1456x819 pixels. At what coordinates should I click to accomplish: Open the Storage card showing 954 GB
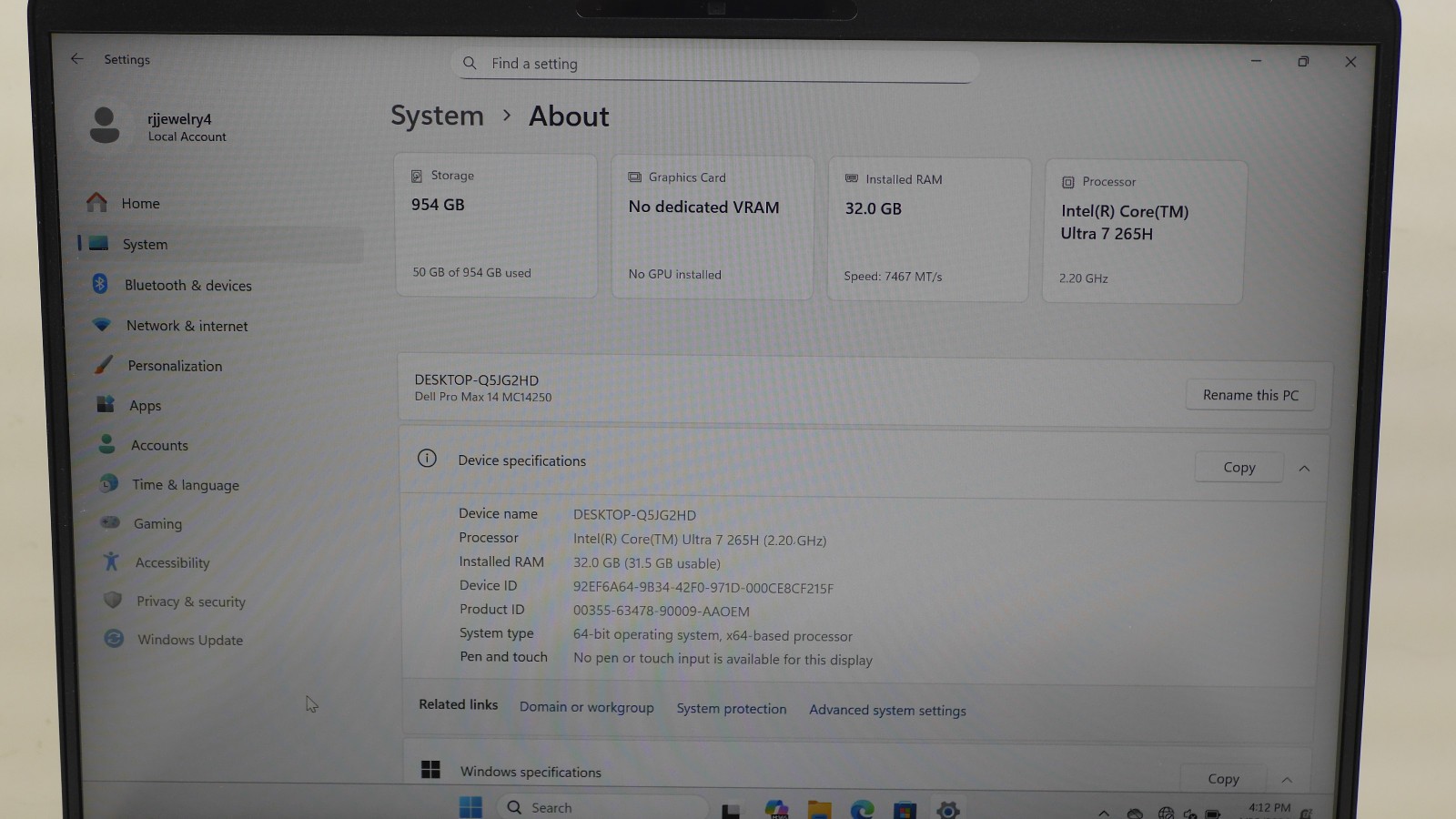(496, 225)
